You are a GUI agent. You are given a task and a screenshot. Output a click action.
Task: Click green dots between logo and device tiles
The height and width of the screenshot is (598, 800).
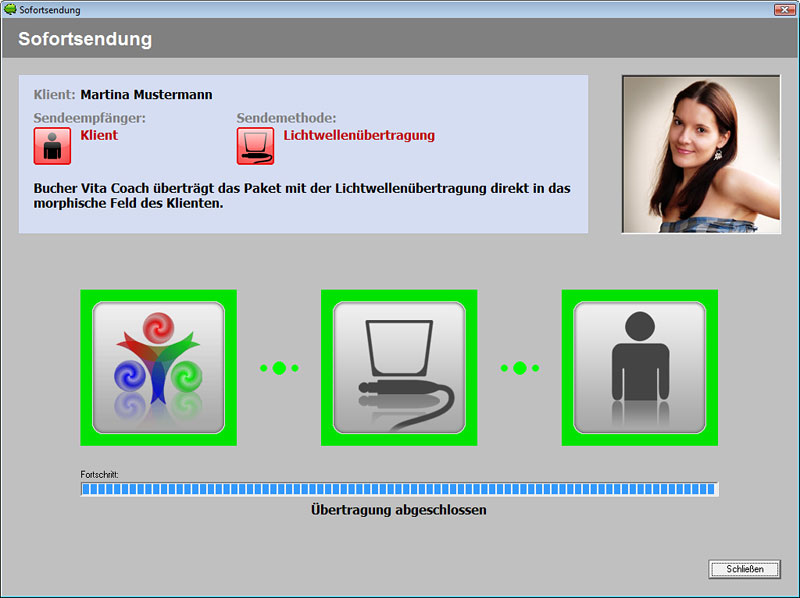(x=279, y=368)
